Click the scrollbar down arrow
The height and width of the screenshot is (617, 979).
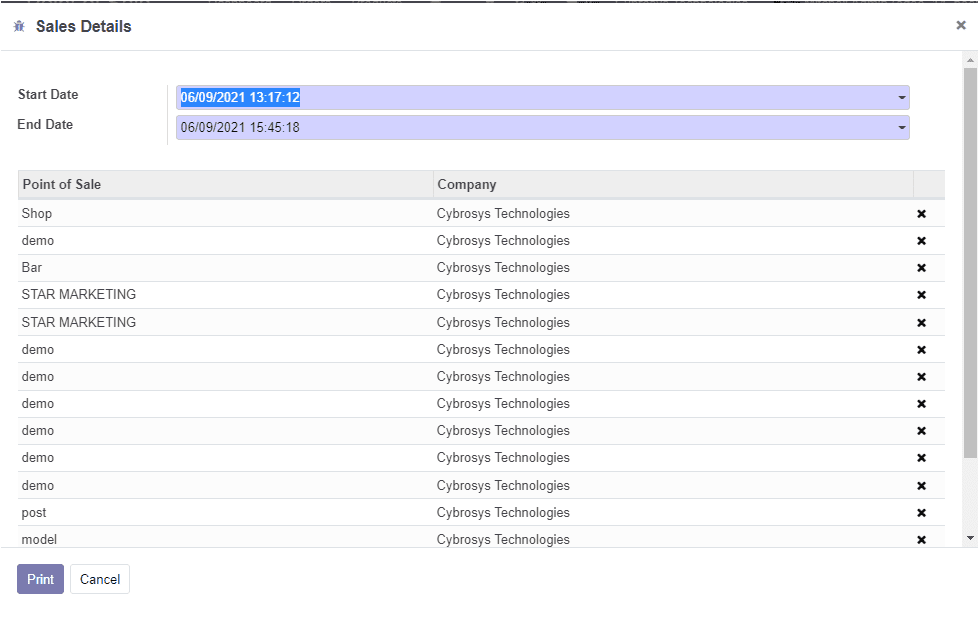click(x=970, y=538)
